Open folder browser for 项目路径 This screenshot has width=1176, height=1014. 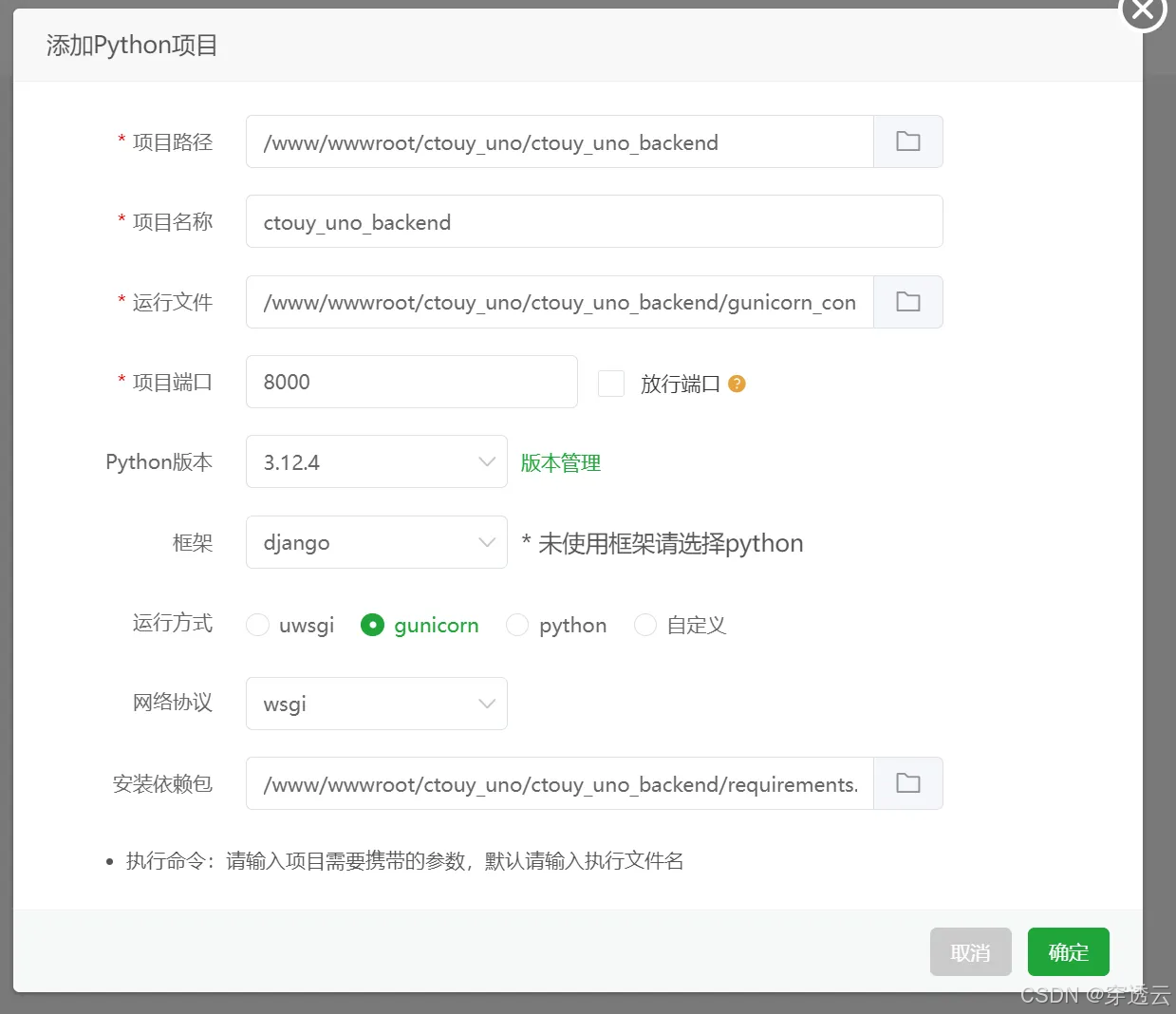[x=908, y=141]
